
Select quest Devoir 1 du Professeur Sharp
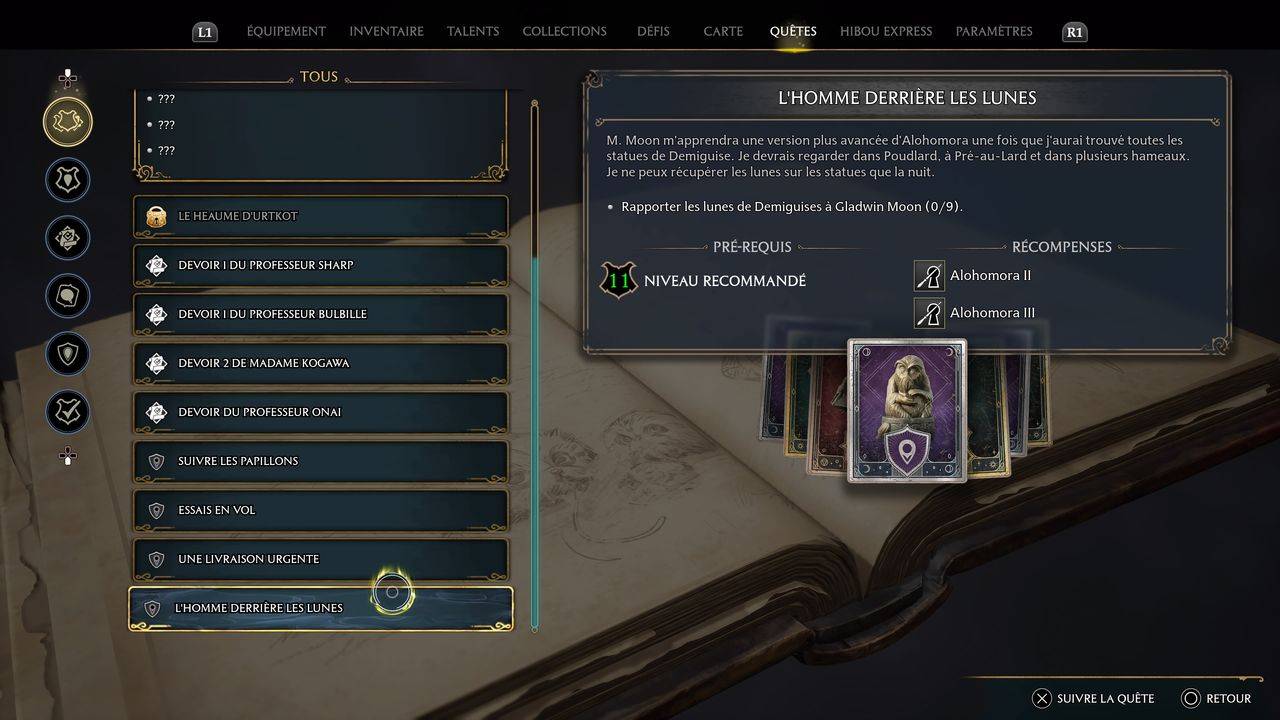320,265
